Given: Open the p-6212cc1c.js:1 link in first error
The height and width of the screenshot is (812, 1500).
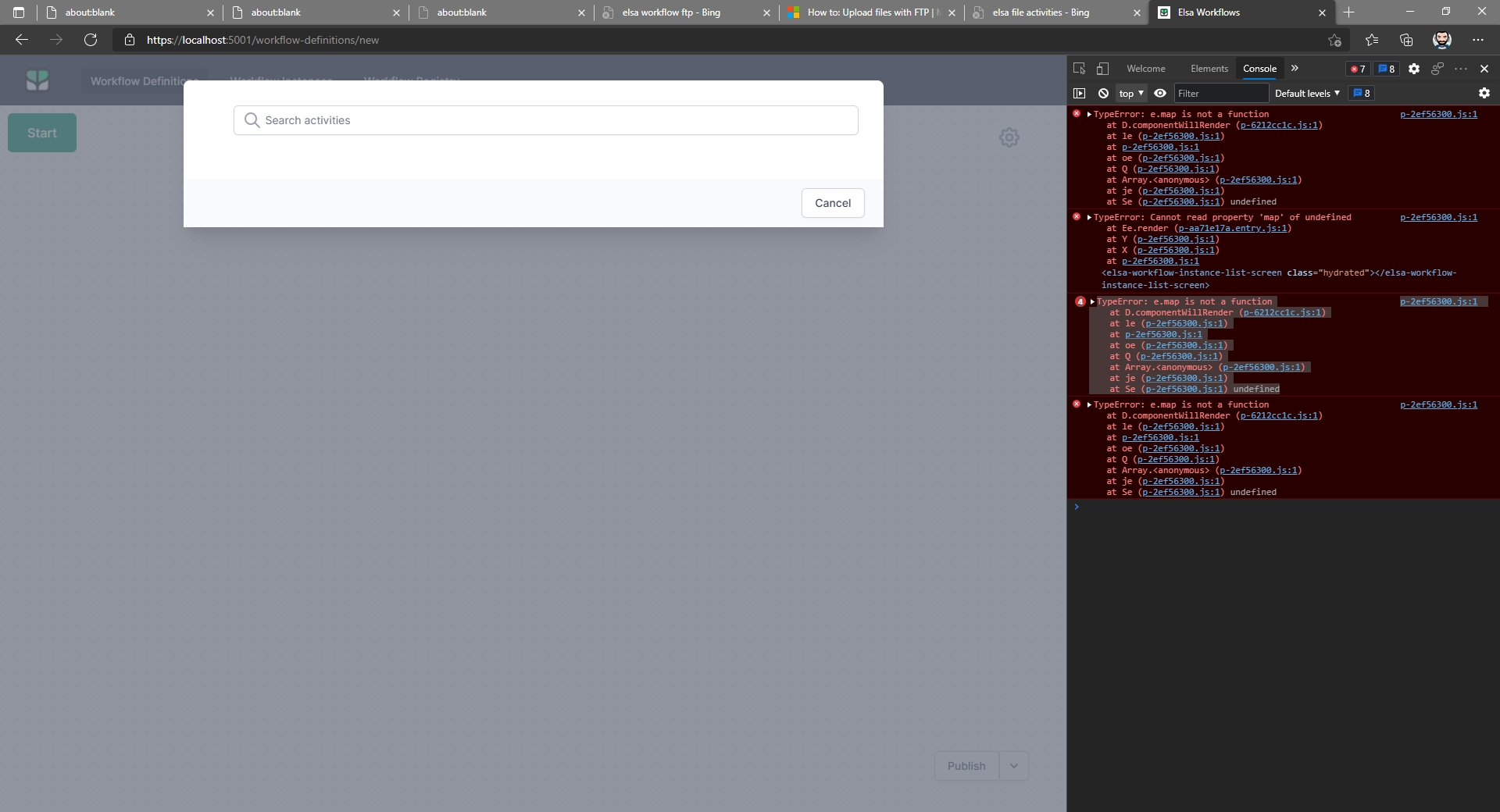Looking at the screenshot, I should click(x=1279, y=125).
